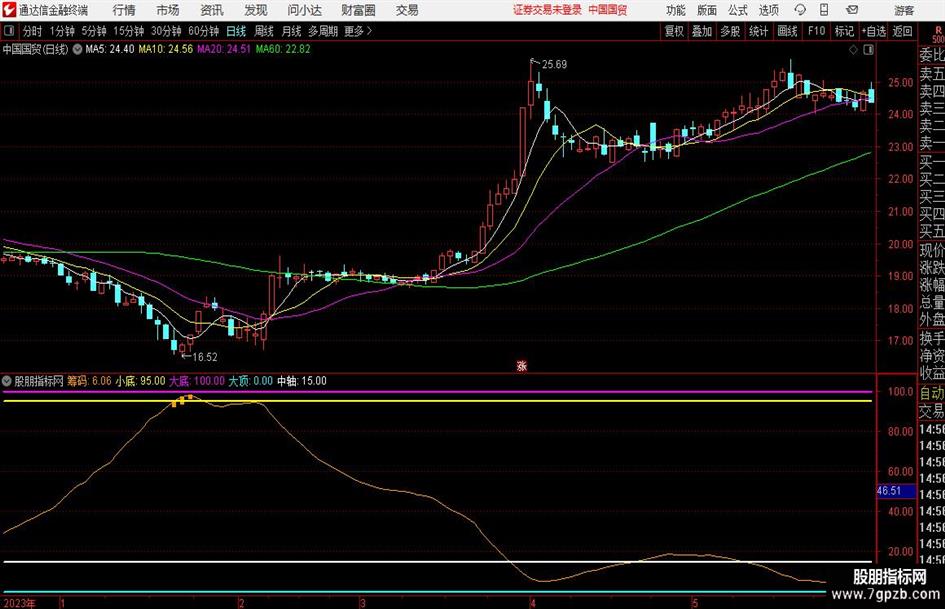Screen dimensions: 945x609
Task: Open the 财富圈 menu
Action: pyautogui.click(x=358, y=10)
